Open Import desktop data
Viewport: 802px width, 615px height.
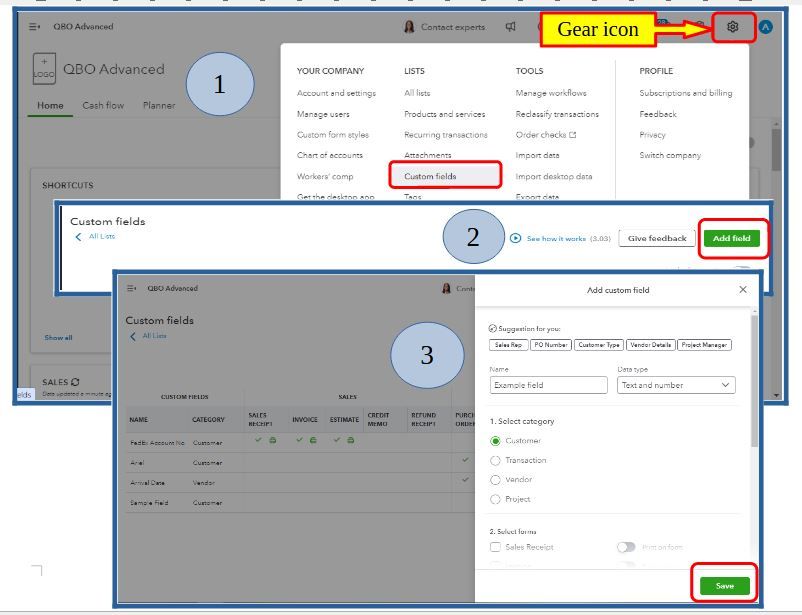point(553,176)
